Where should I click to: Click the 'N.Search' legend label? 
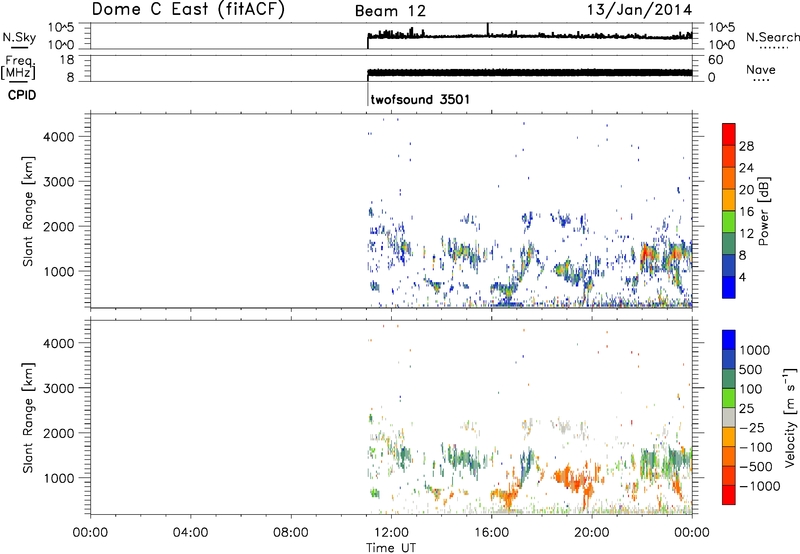772,37
